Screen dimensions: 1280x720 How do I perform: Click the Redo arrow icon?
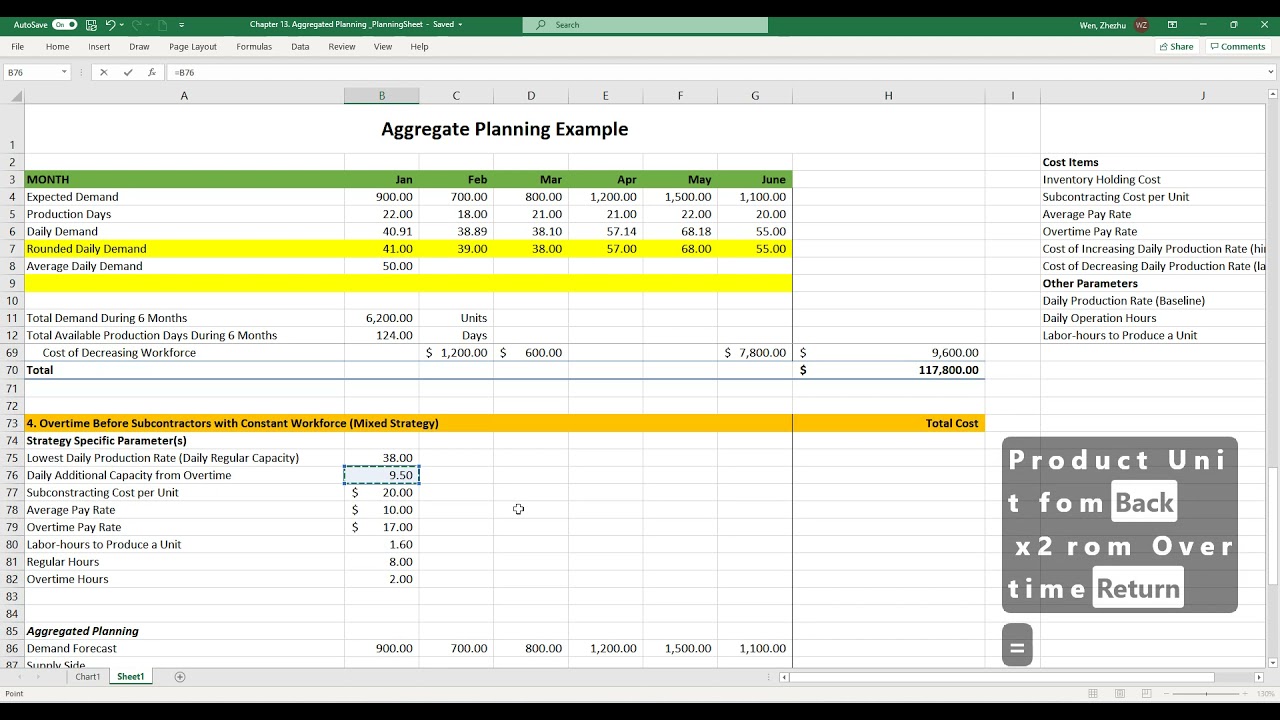[136, 24]
